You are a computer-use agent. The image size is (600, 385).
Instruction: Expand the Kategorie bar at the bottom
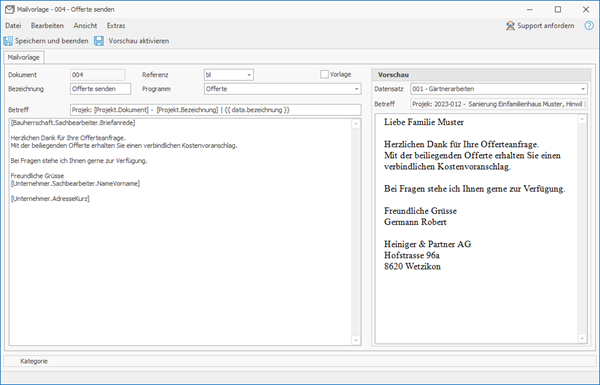click(x=300, y=361)
